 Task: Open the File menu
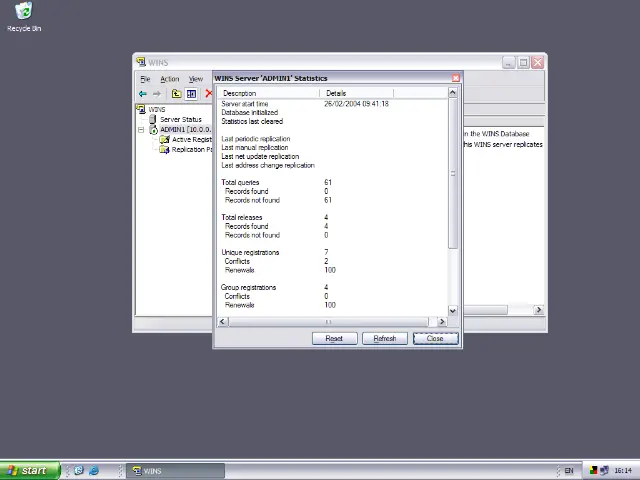click(x=145, y=79)
